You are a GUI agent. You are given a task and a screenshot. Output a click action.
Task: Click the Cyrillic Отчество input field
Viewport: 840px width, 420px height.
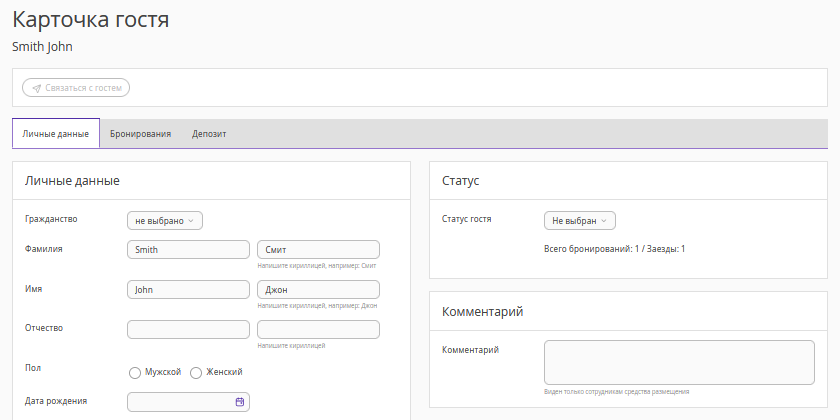[x=318, y=329]
